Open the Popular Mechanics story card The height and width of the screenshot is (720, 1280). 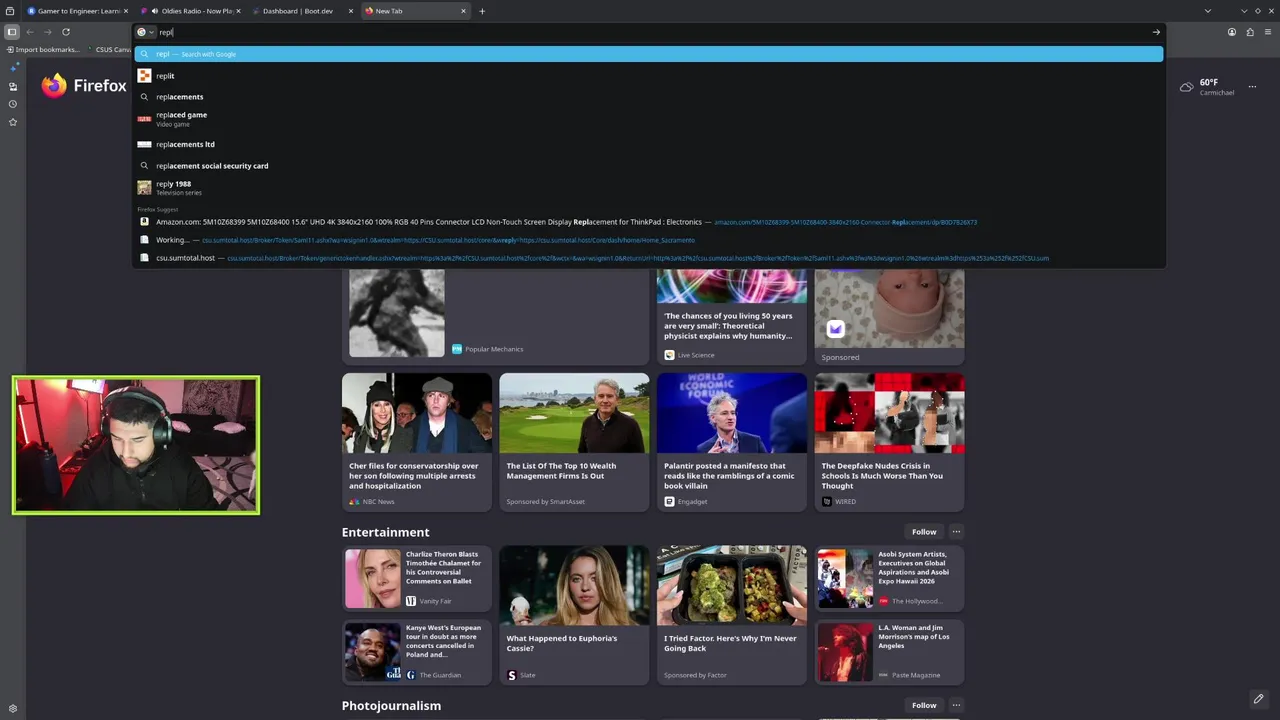coord(495,315)
